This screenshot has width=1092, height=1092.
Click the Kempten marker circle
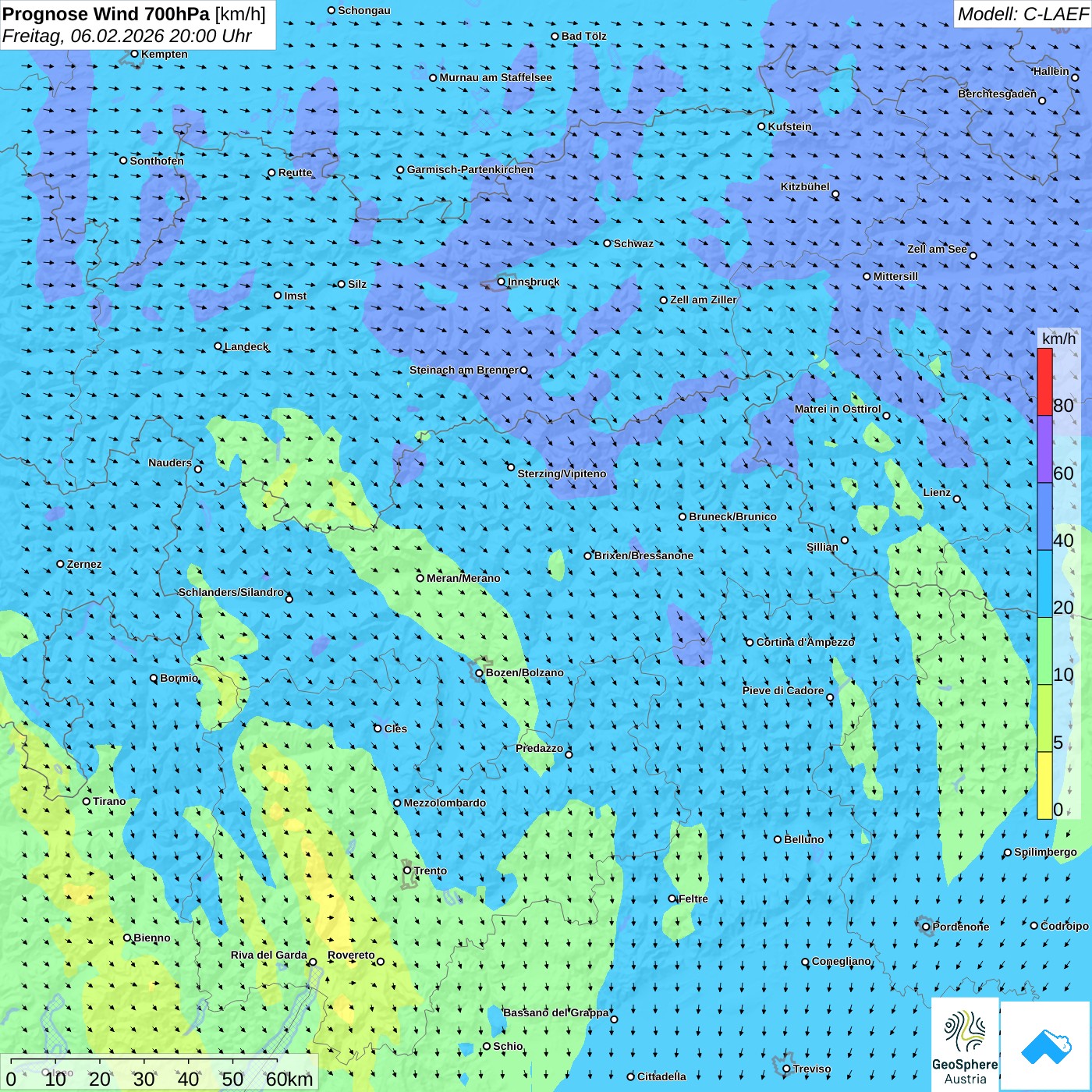(135, 54)
